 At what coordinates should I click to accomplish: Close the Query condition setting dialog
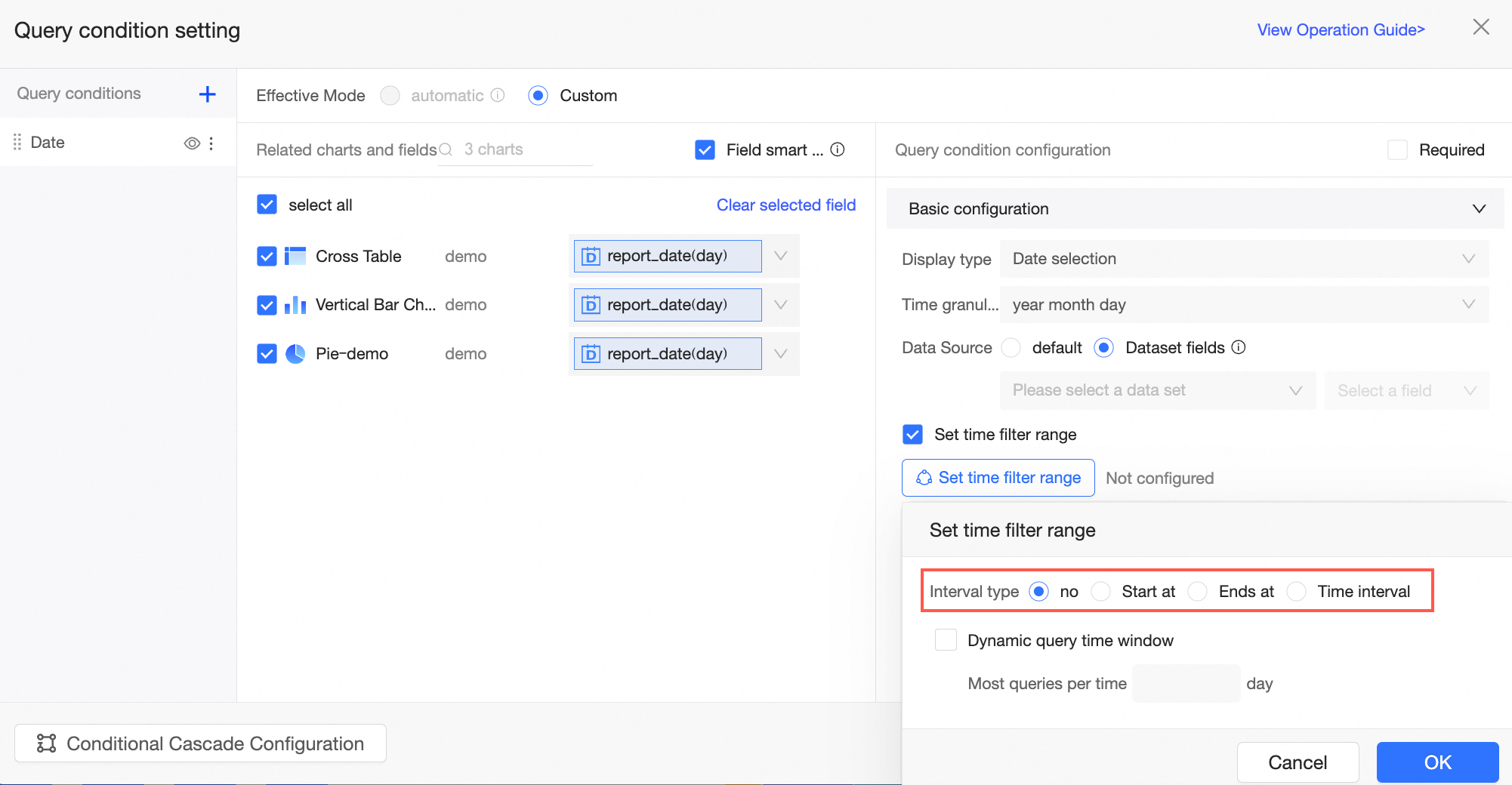pyautogui.click(x=1481, y=27)
